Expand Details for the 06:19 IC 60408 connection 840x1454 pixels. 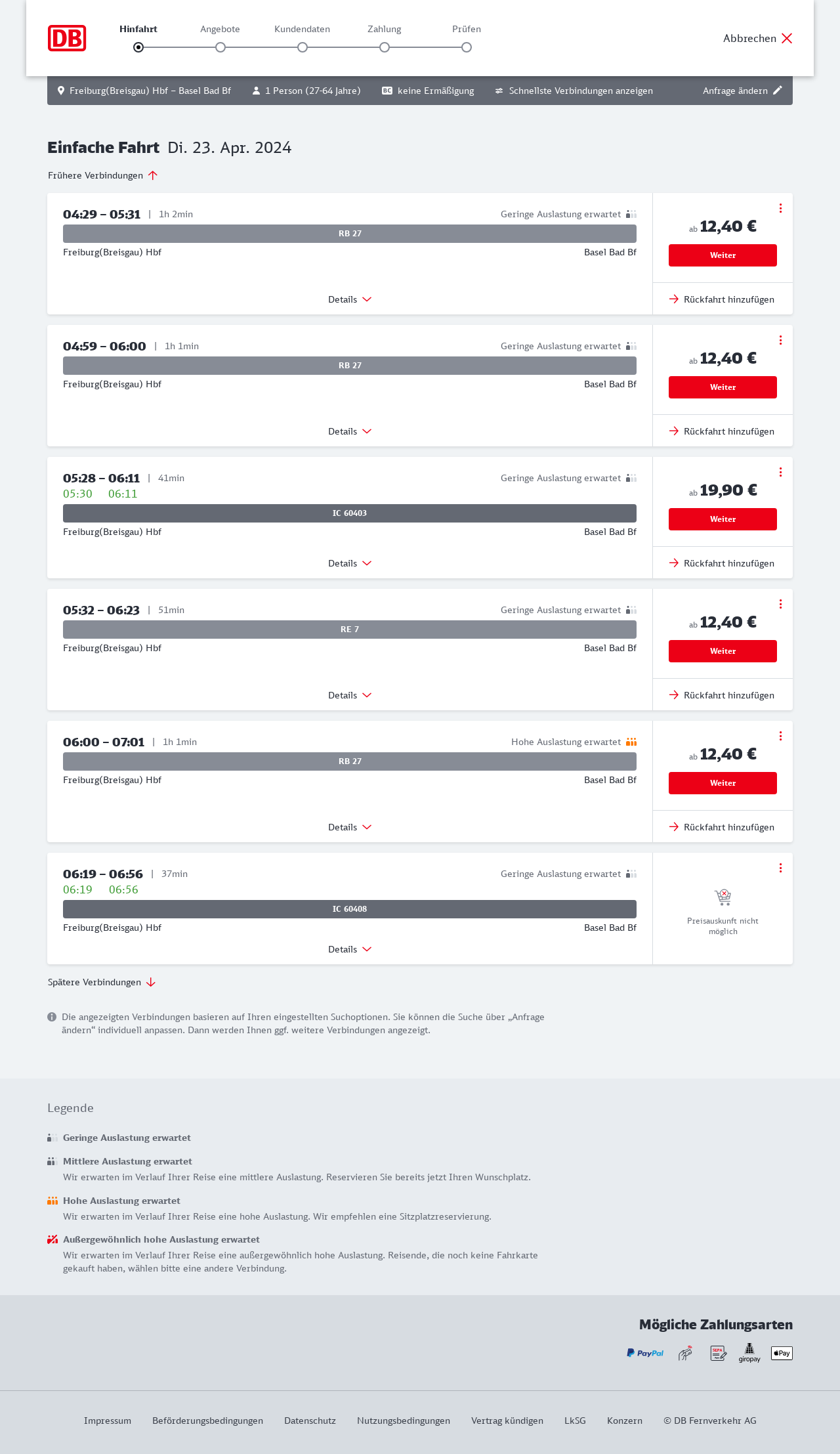[350, 949]
